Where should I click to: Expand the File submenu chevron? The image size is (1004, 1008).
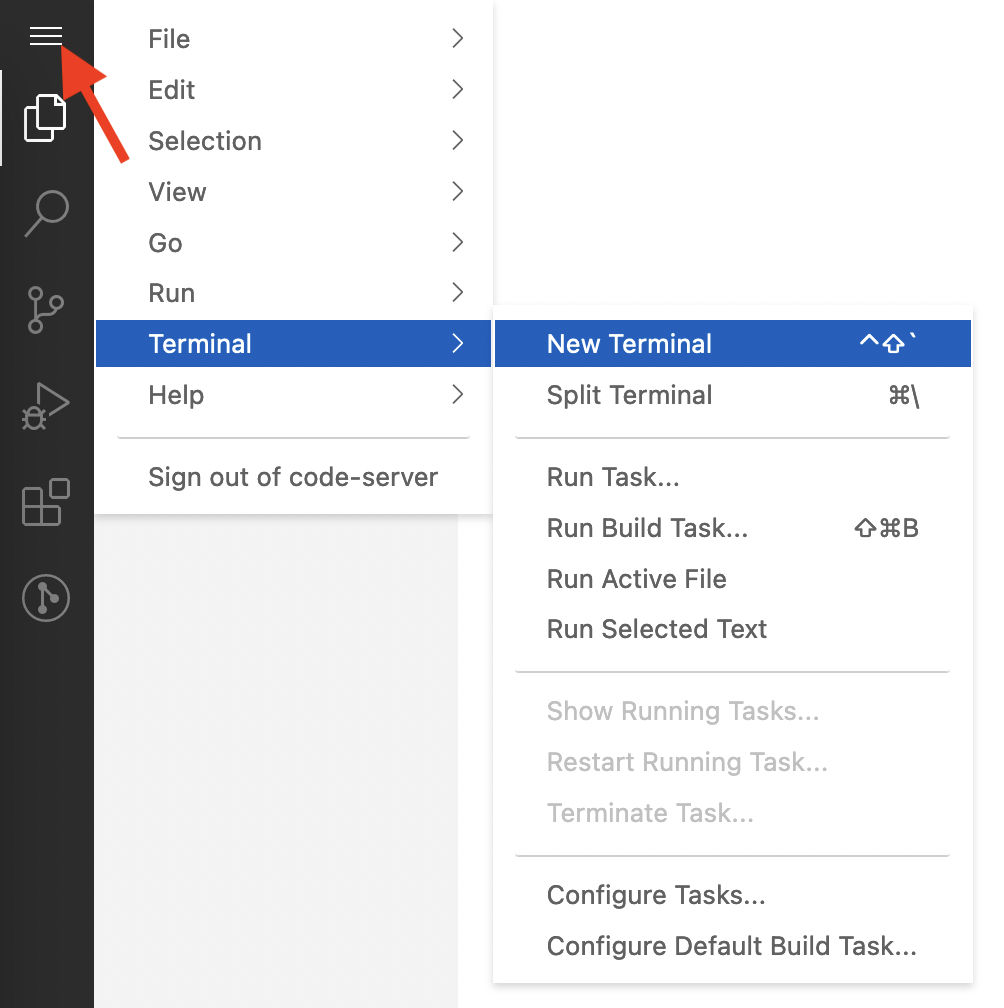457,39
